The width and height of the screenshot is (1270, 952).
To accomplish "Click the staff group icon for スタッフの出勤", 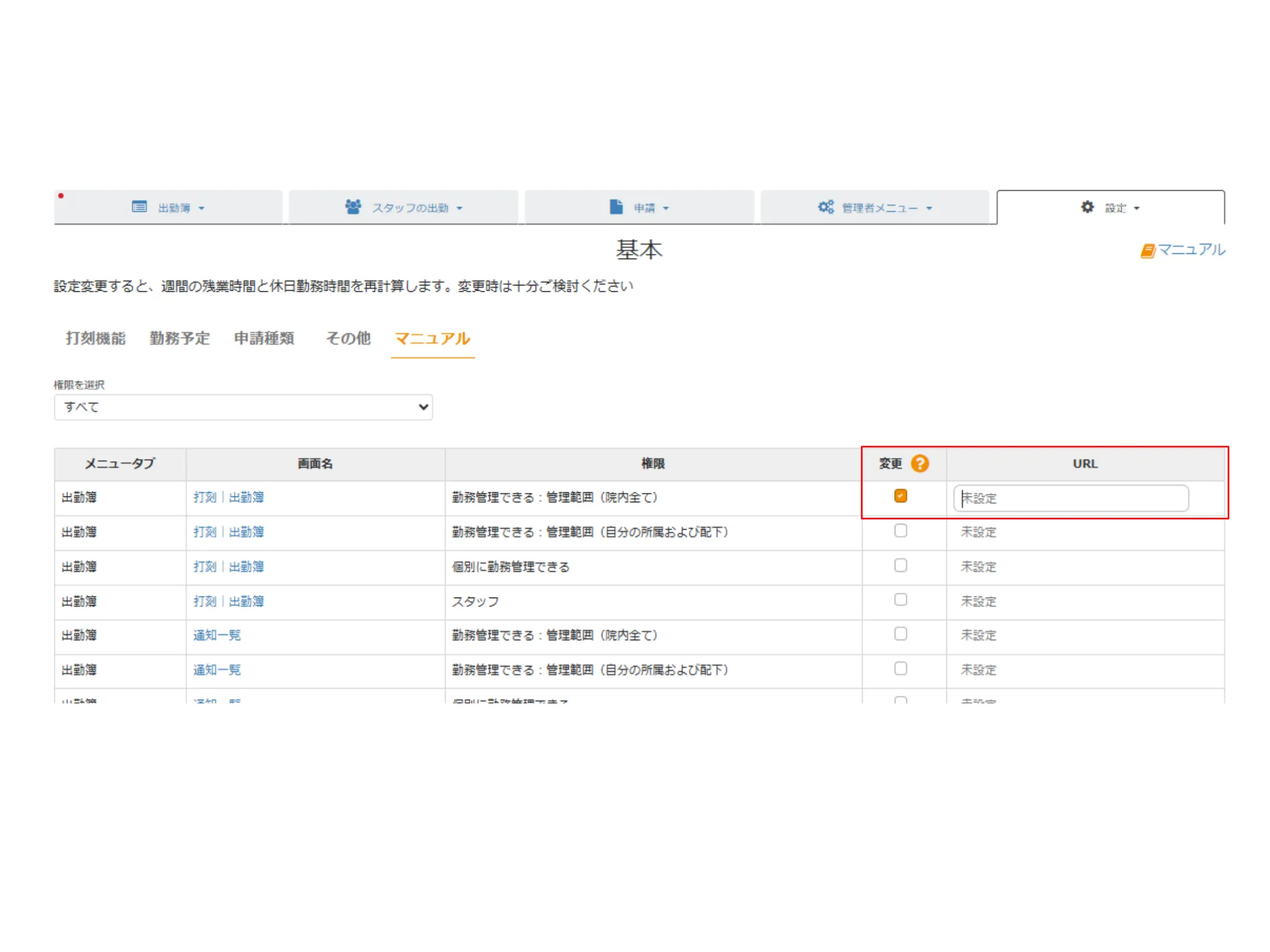I will point(353,207).
